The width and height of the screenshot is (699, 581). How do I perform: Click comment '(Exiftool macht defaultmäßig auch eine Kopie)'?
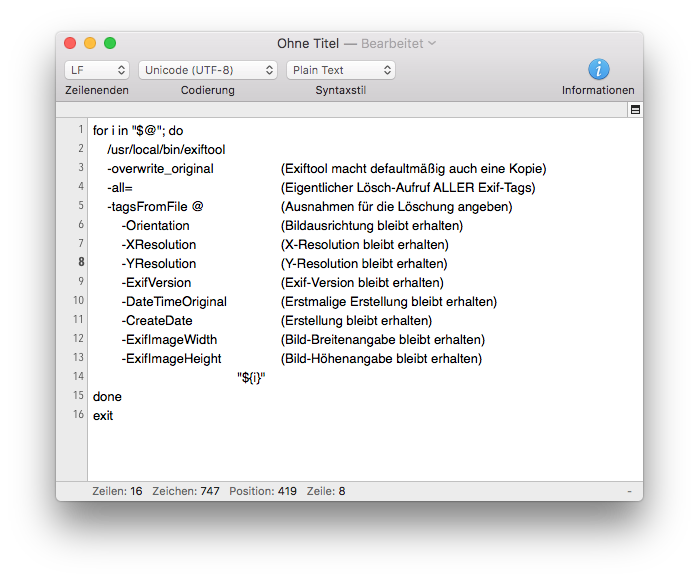(x=413, y=169)
